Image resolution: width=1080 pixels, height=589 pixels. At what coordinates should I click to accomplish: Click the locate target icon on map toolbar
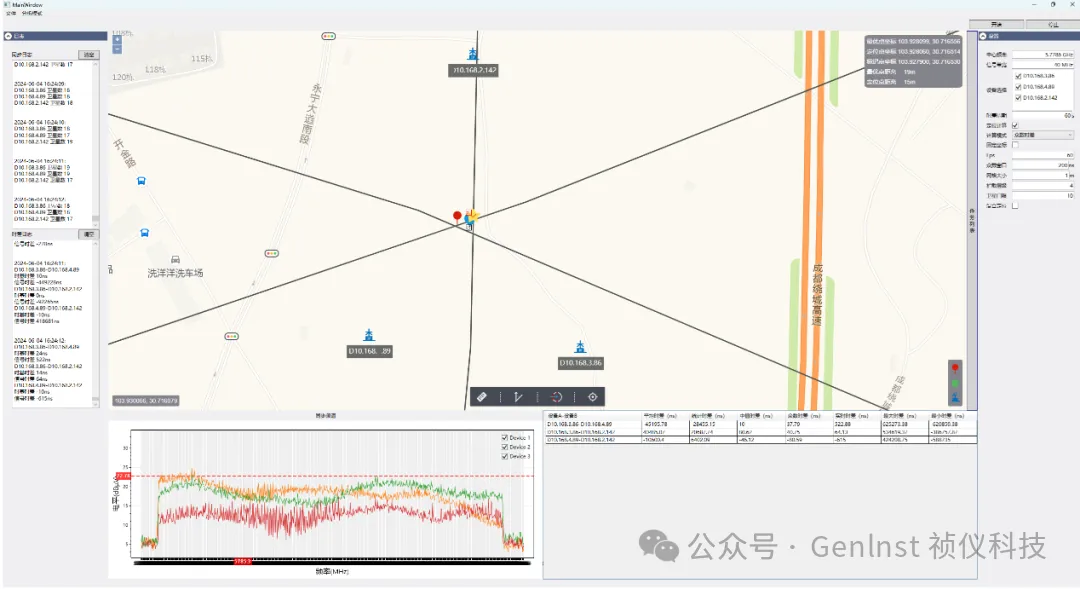pos(593,397)
